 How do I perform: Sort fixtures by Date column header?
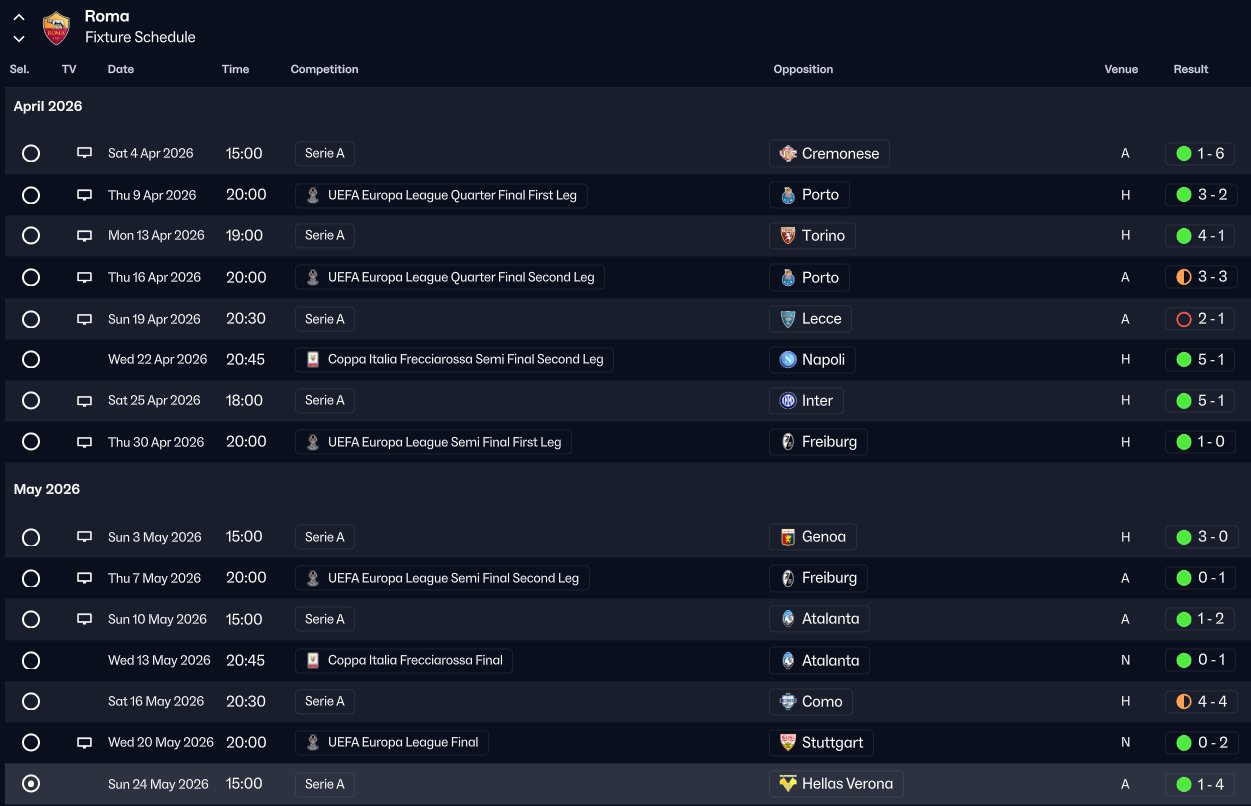point(121,69)
